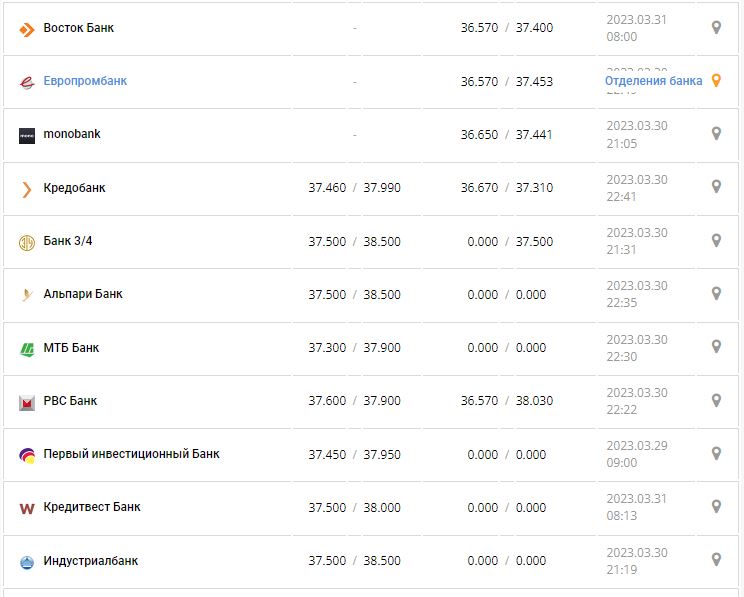Click the Кредобанк bank name

[74, 188]
